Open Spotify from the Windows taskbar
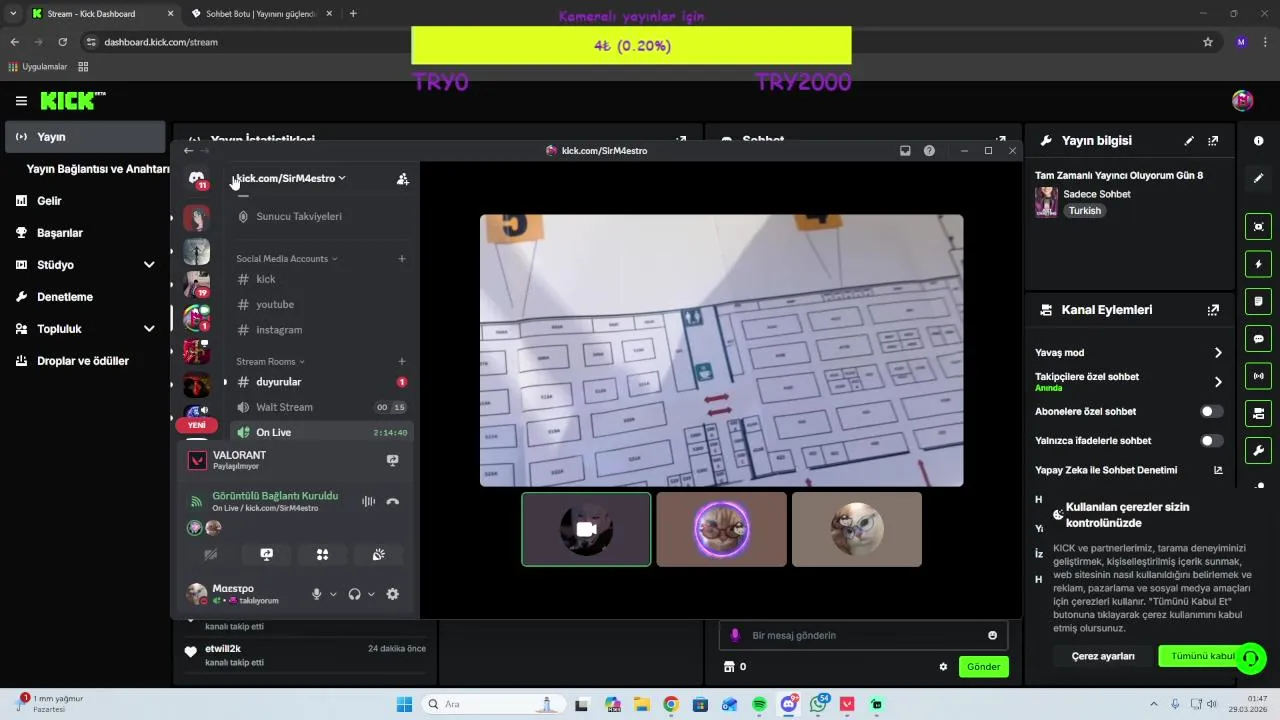This screenshot has height=720, width=1280. [759, 705]
